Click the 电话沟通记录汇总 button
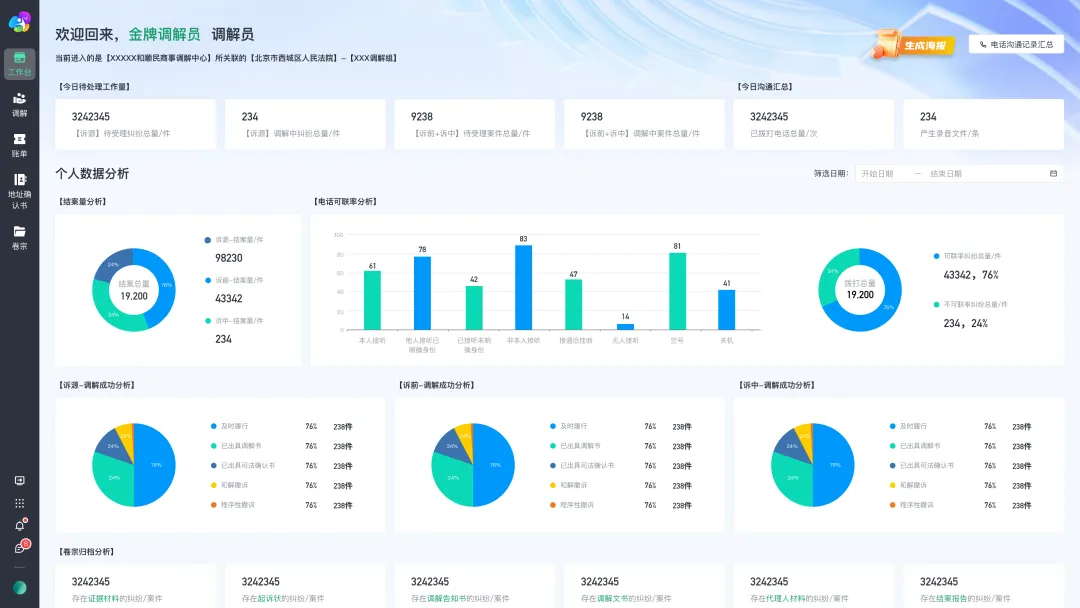Screen dimensions: 1080x608 [1016, 45]
